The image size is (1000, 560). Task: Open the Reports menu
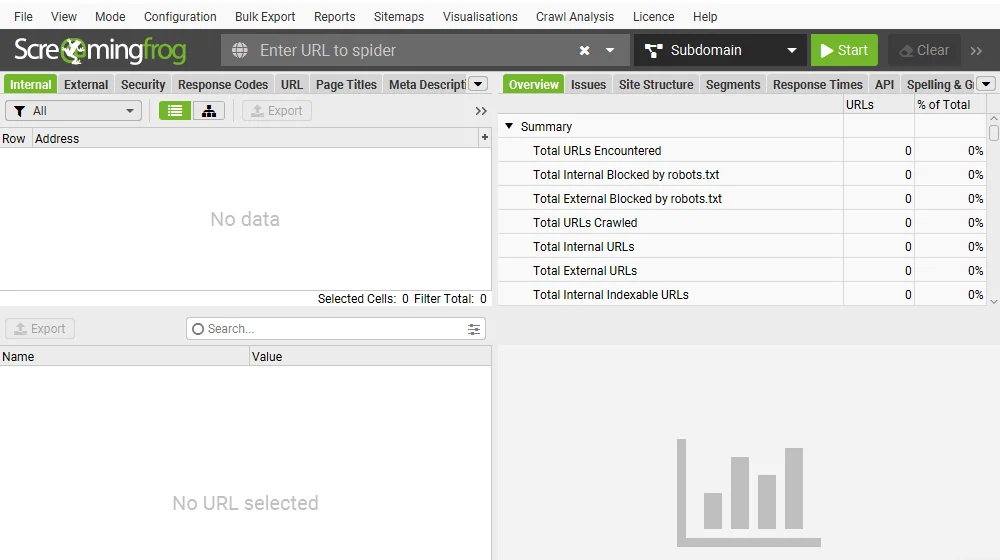[334, 17]
